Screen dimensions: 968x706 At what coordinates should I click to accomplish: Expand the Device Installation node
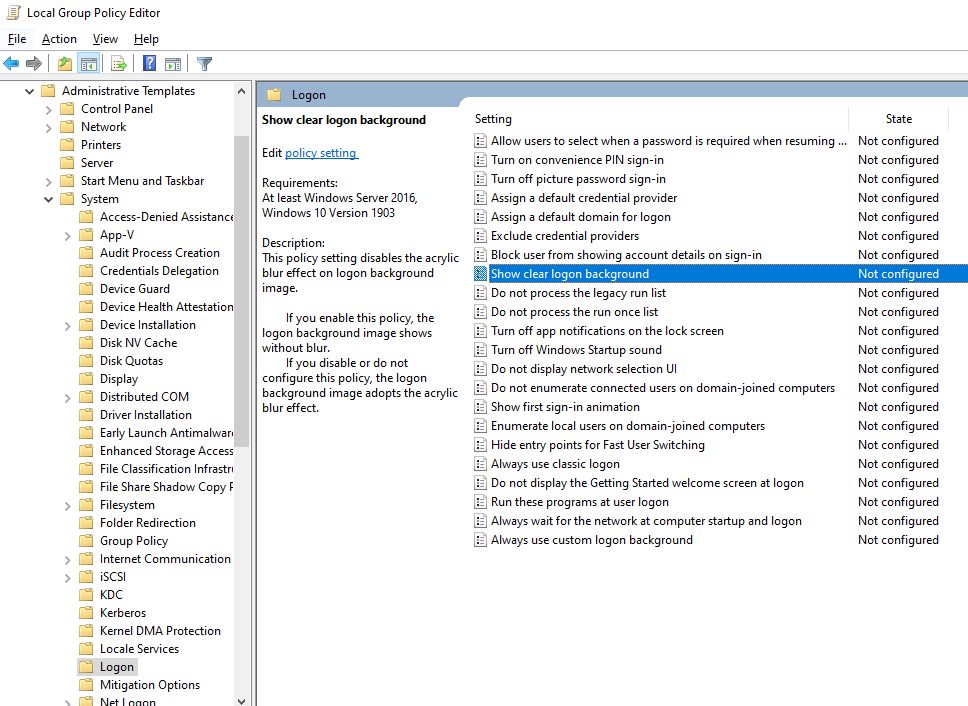click(x=67, y=326)
